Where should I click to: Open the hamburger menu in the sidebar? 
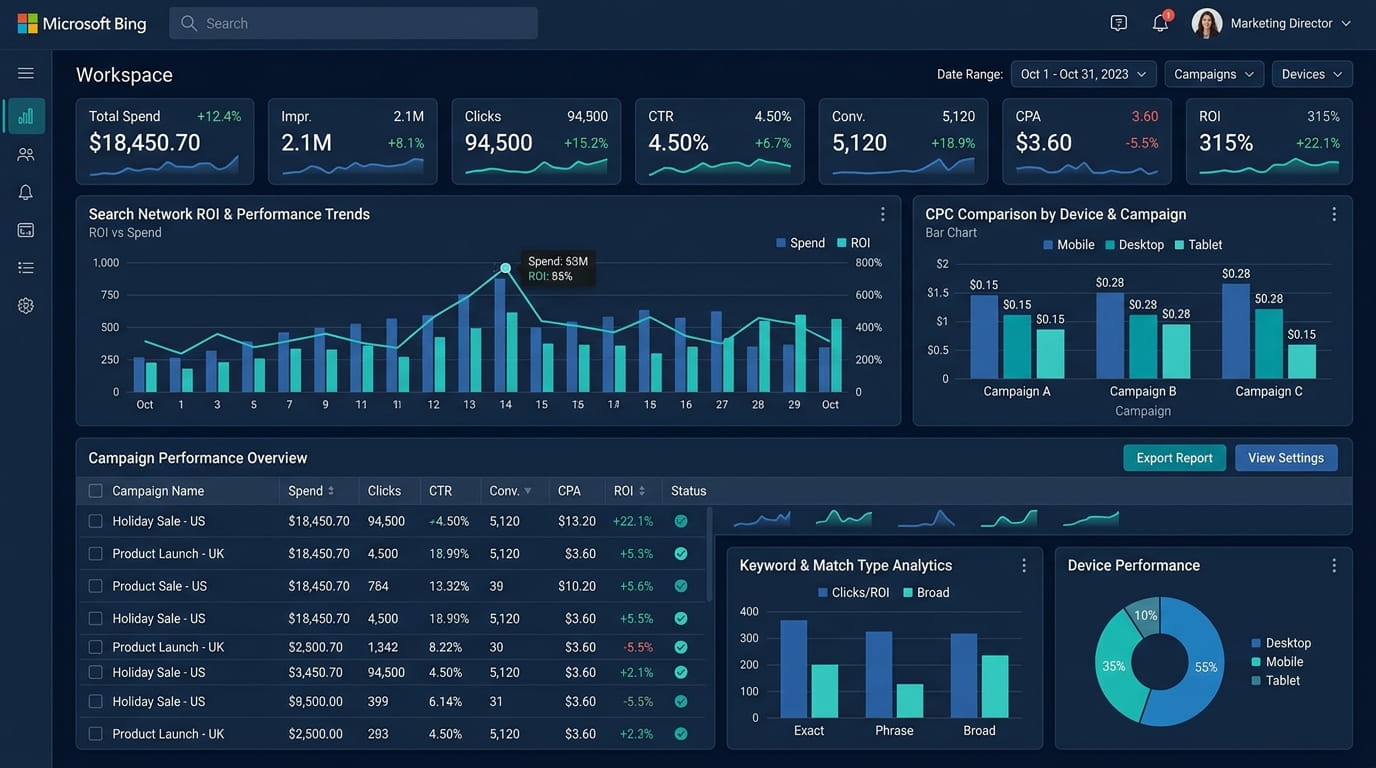tap(26, 73)
